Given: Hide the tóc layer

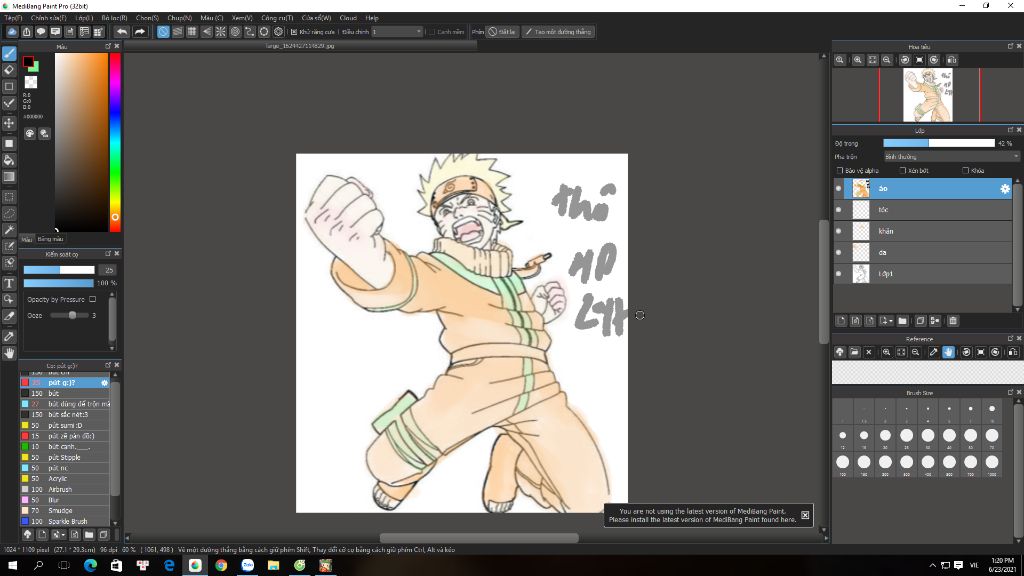Looking at the screenshot, I should [x=839, y=210].
